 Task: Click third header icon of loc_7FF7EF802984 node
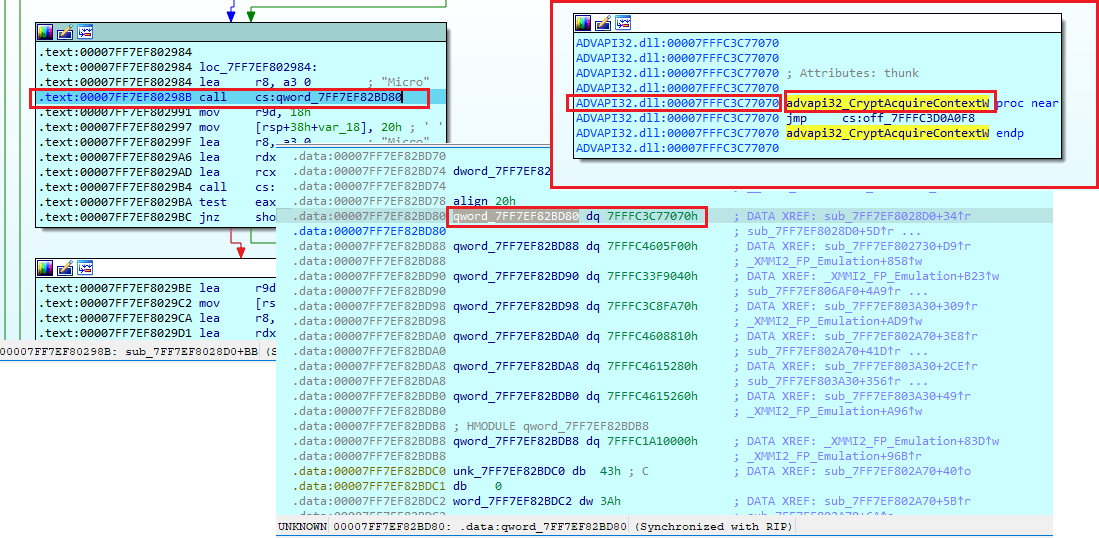(x=86, y=32)
